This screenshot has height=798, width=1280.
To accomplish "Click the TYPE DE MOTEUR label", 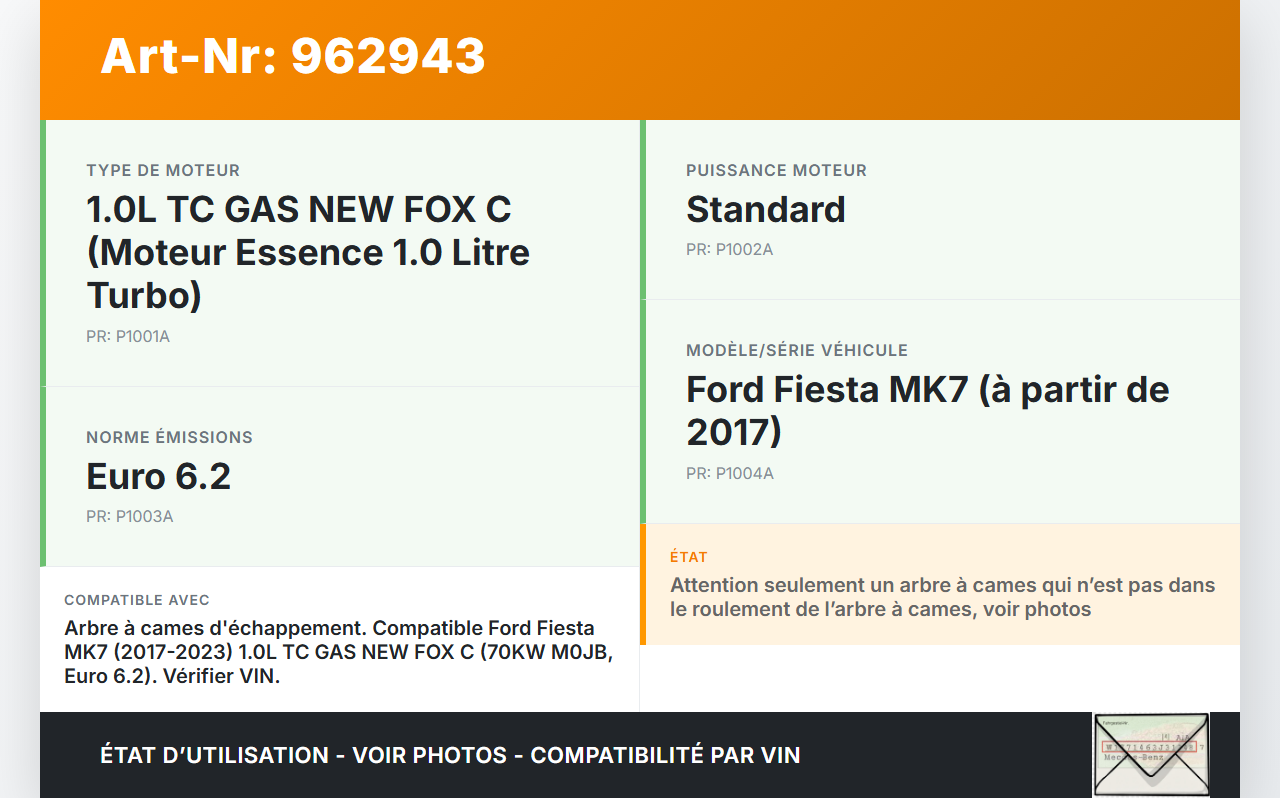I will [163, 171].
